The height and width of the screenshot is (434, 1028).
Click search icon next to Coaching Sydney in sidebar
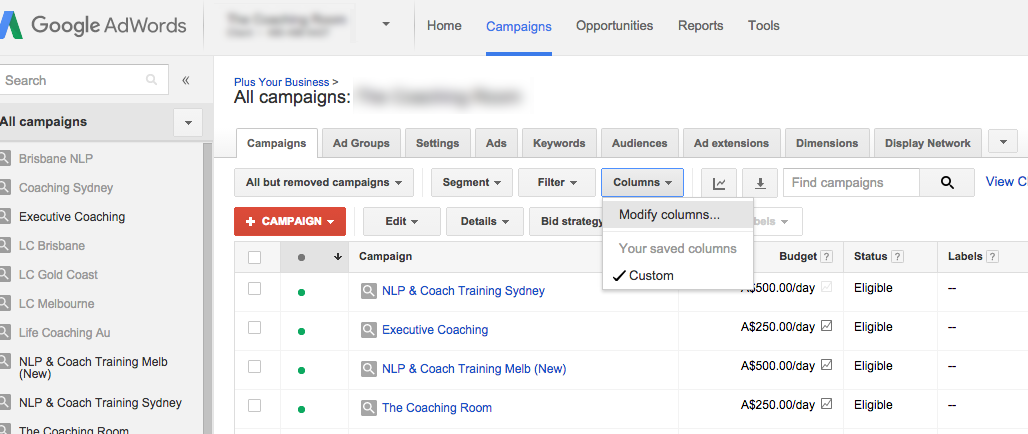tap(5, 187)
